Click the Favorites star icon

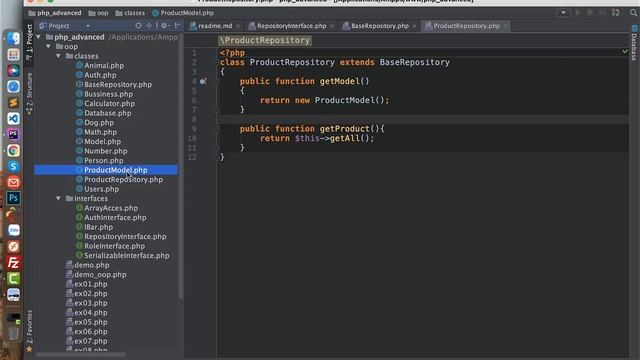point(29,349)
